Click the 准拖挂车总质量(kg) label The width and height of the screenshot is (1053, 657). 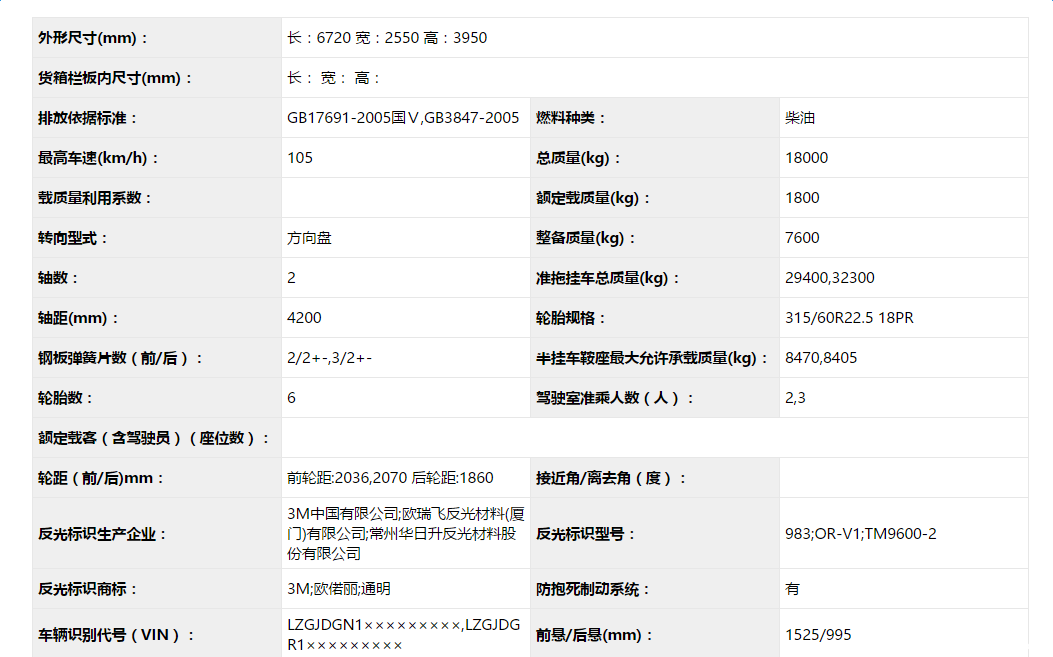click(607, 278)
